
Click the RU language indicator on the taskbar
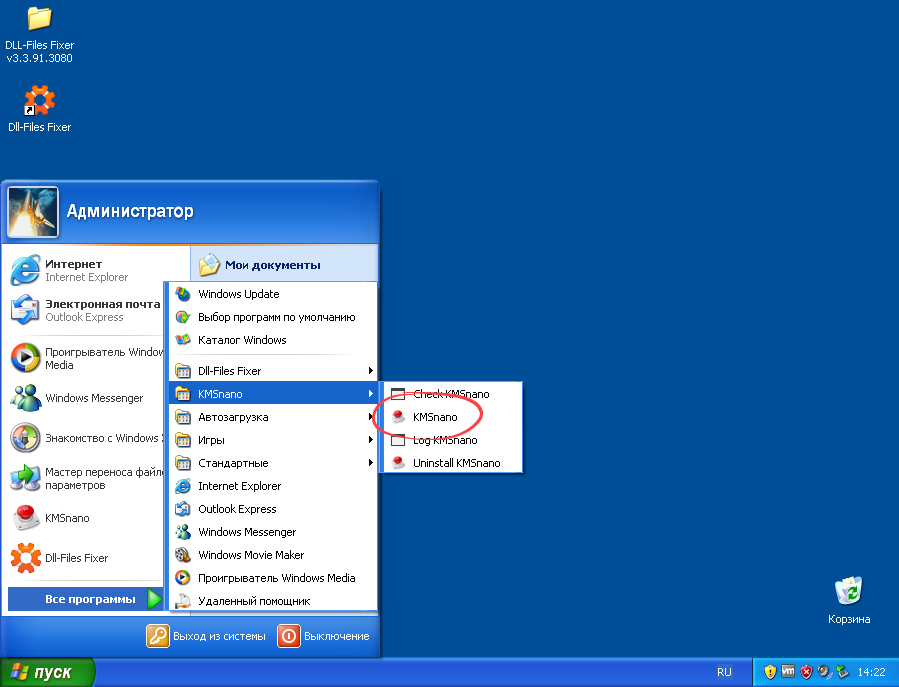(724, 672)
